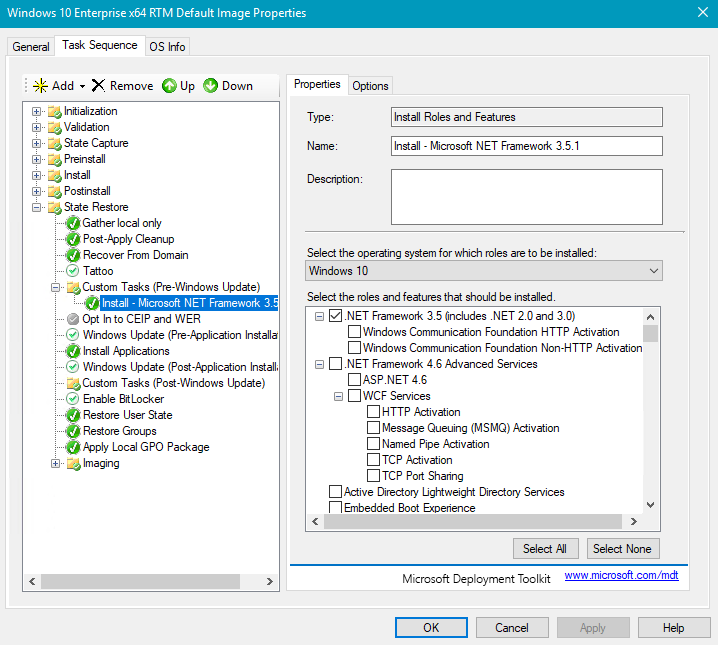The height and width of the screenshot is (645, 718).
Task: Check Windows Communication Foundation Non-HTTP Activation
Action: pyautogui.click(x=354, y=348)
